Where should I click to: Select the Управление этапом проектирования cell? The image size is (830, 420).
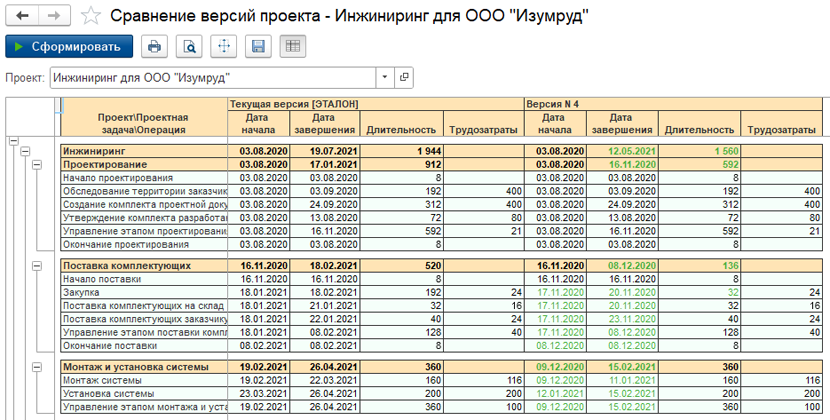tap(144, 231)
